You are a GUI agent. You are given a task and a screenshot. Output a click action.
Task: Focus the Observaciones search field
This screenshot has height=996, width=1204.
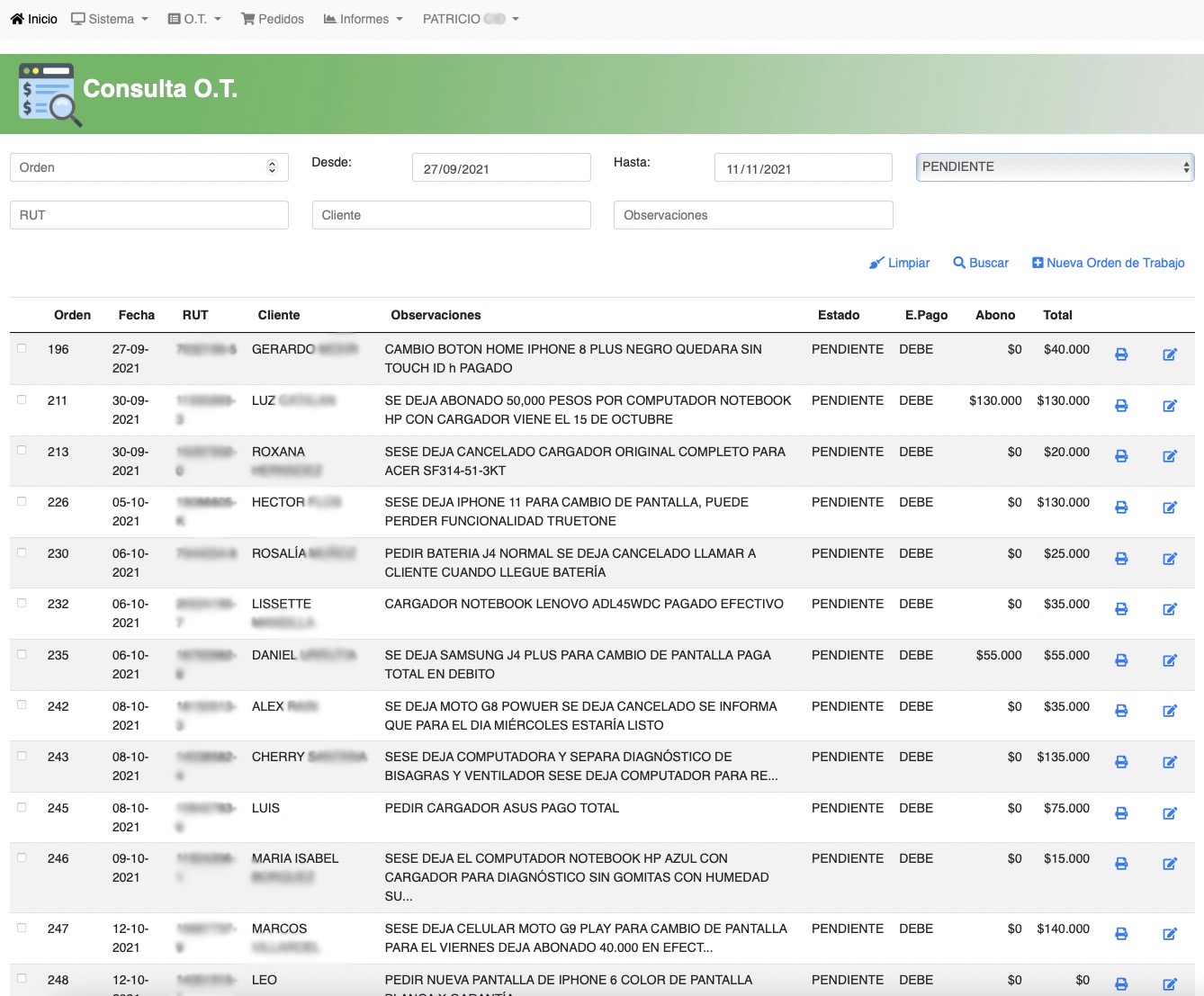(x=753, y=215)
